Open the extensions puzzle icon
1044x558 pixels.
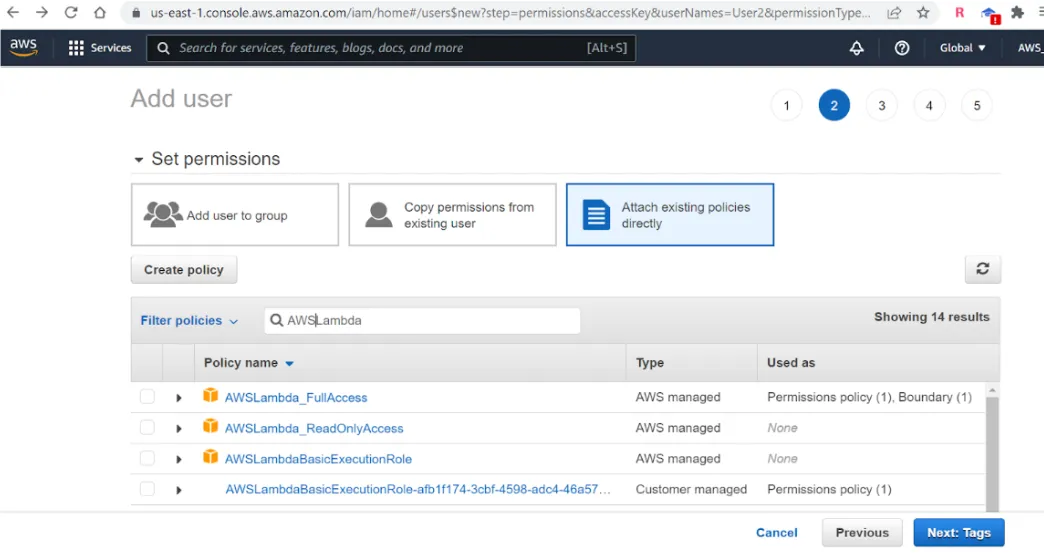(x=1017, y=13)
